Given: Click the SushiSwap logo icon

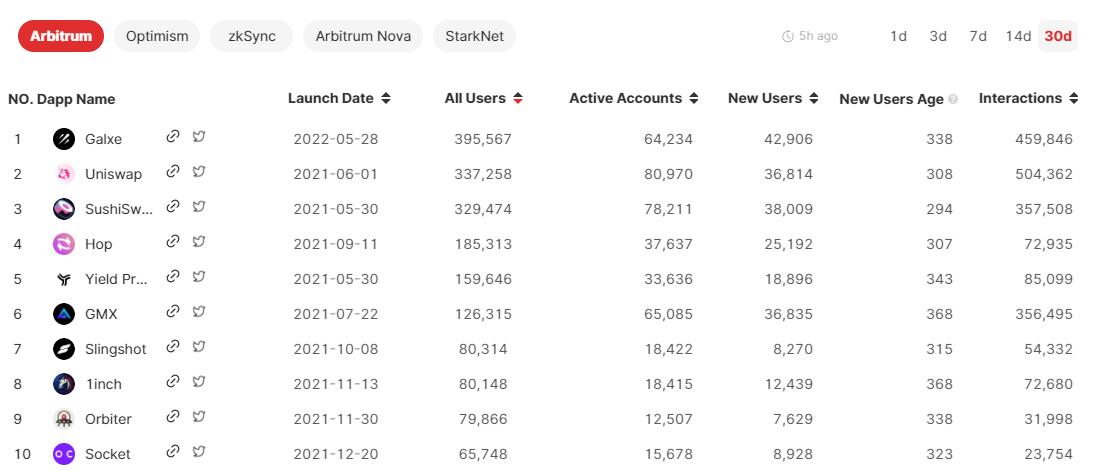Looking at the screenshot, I should [64, 209].
